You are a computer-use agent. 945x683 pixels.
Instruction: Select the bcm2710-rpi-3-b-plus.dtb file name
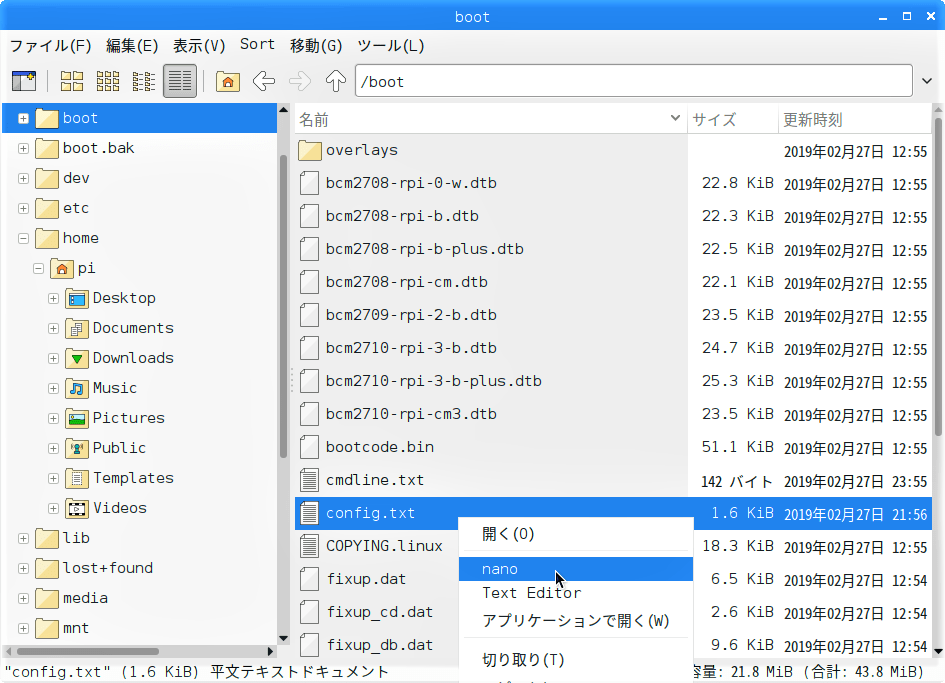[433, 381]
